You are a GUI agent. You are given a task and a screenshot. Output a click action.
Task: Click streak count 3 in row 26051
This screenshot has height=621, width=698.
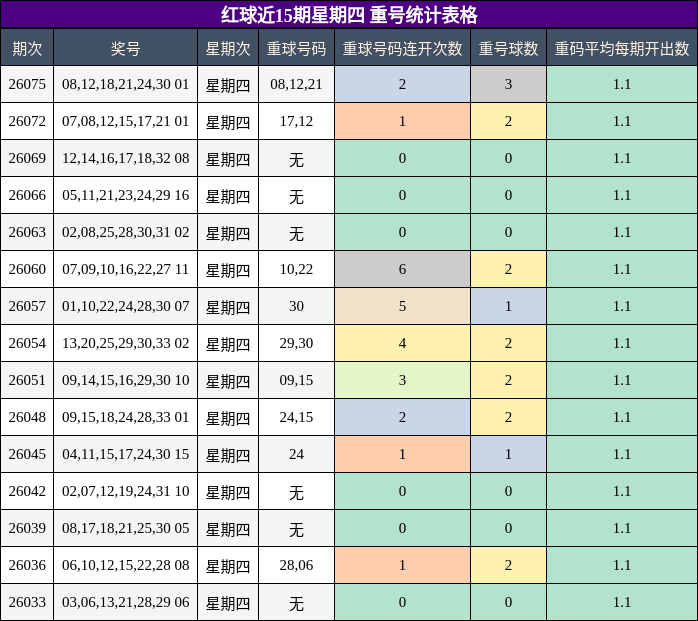click(x=402, y=380)
